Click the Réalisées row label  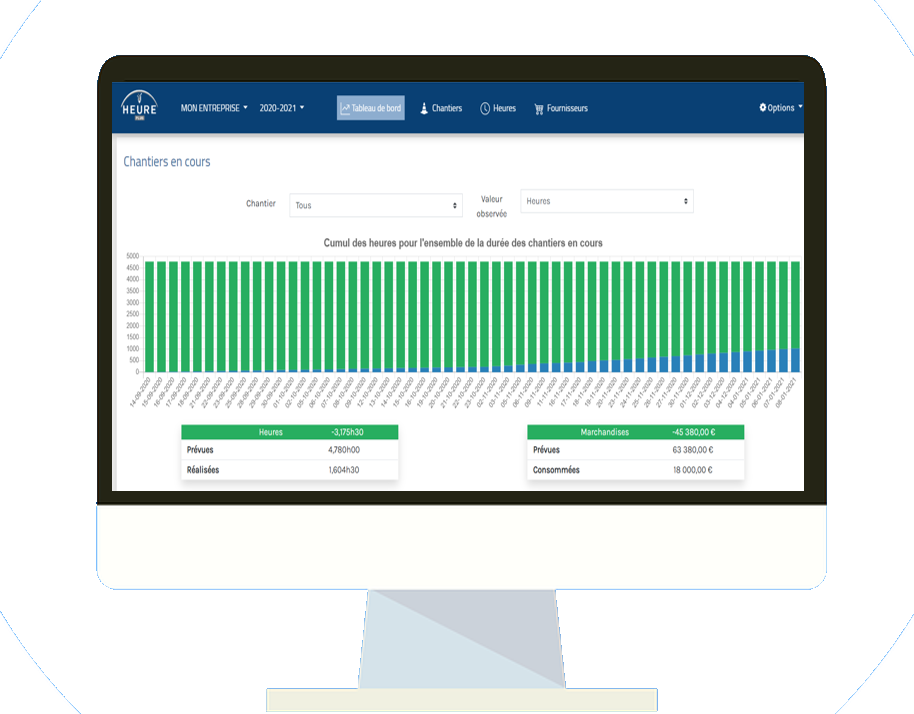click(203, 470)
